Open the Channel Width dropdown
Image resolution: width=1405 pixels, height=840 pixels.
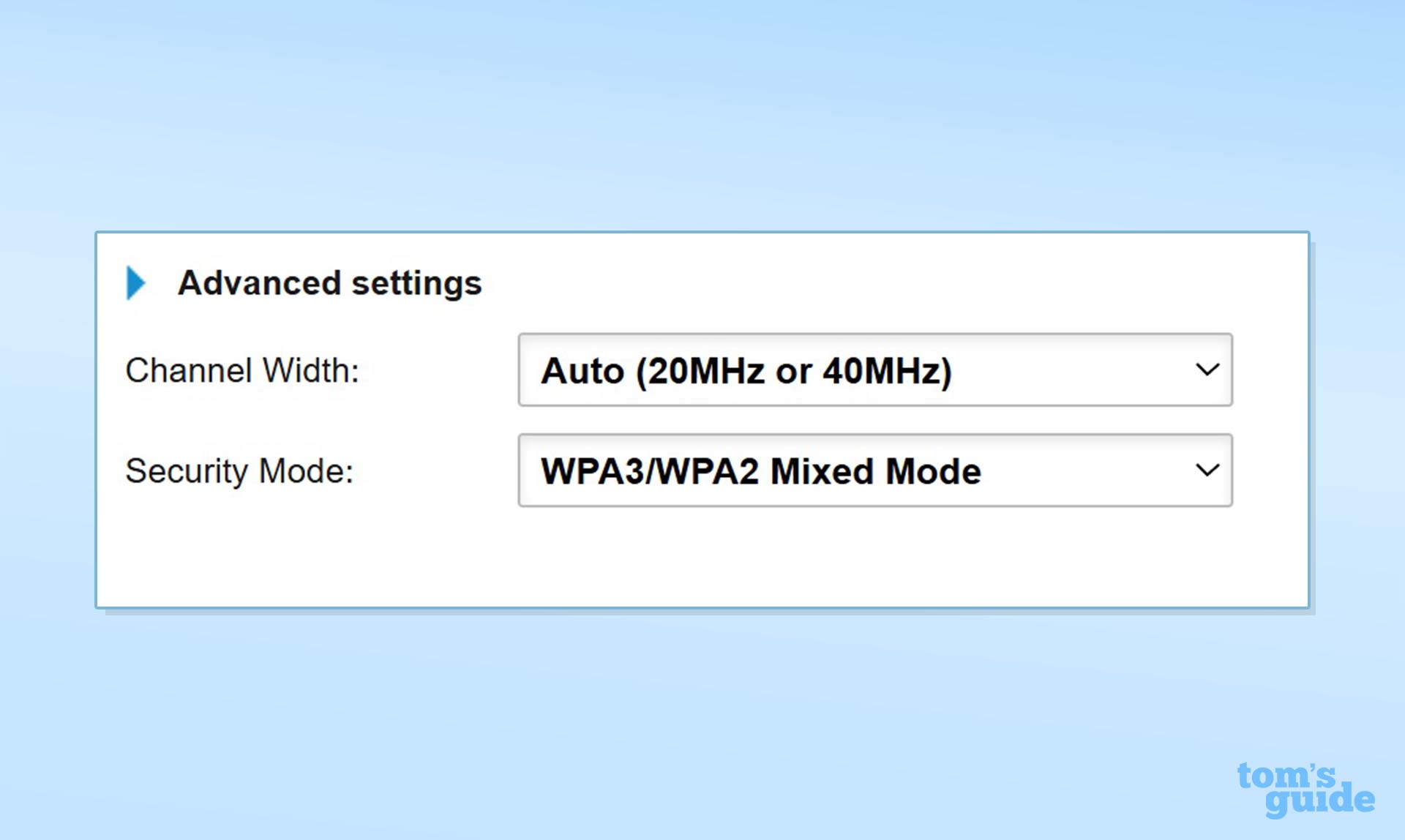click(874, 370)
